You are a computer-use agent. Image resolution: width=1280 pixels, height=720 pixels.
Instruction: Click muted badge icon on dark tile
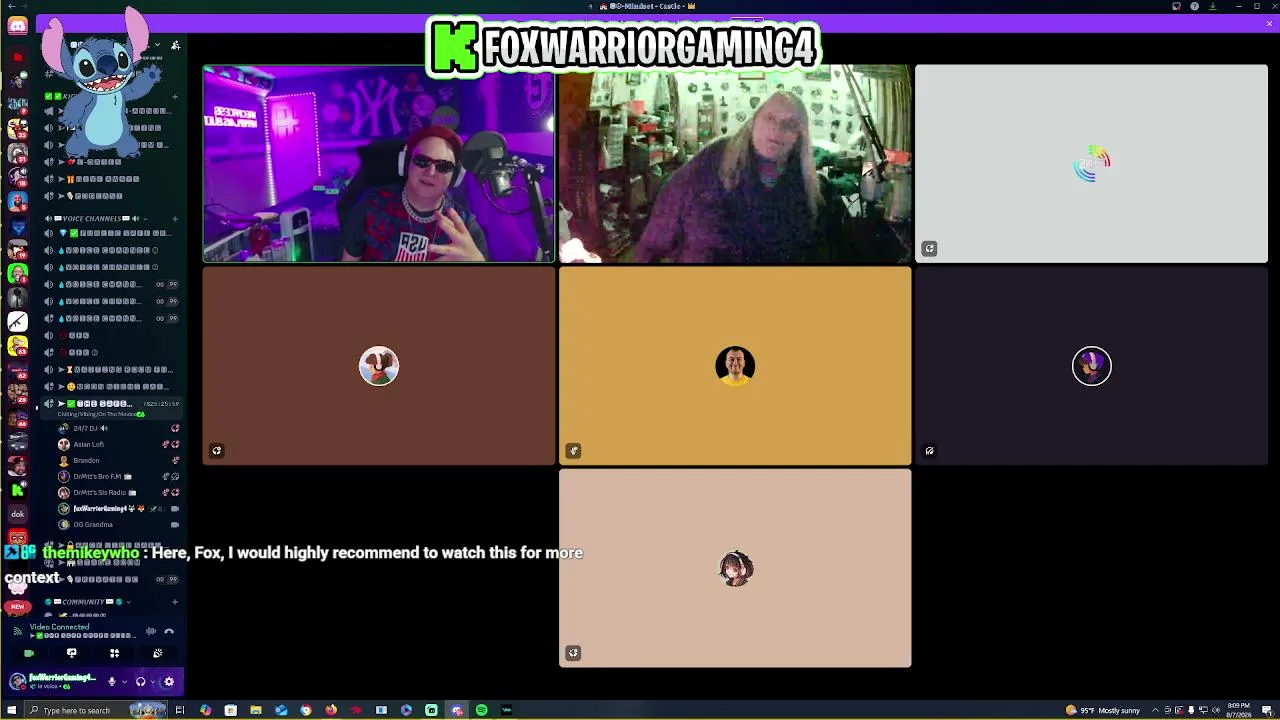click(929, 451)
